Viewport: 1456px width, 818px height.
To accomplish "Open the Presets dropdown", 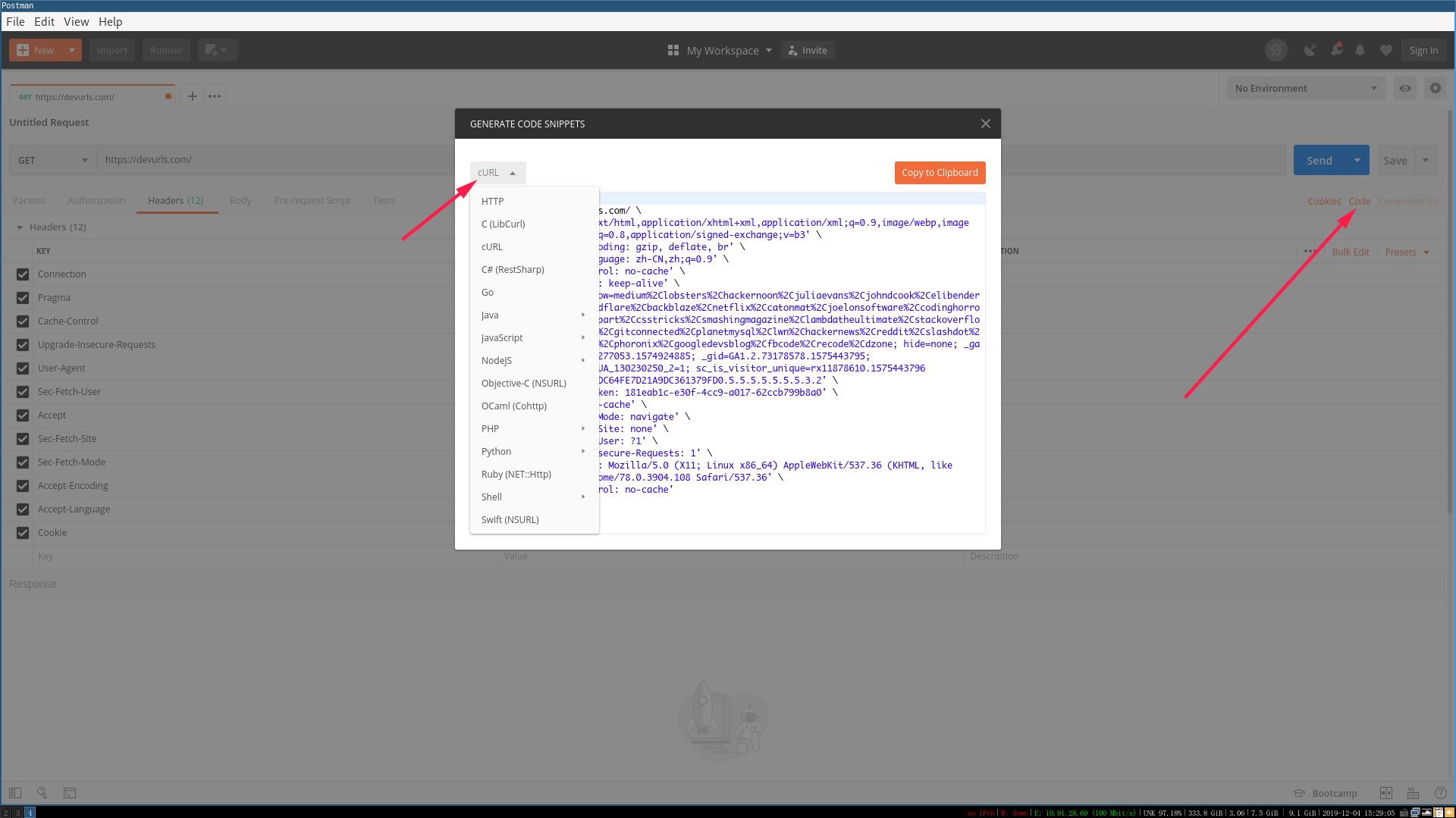I will click(x=1407, y=252).
